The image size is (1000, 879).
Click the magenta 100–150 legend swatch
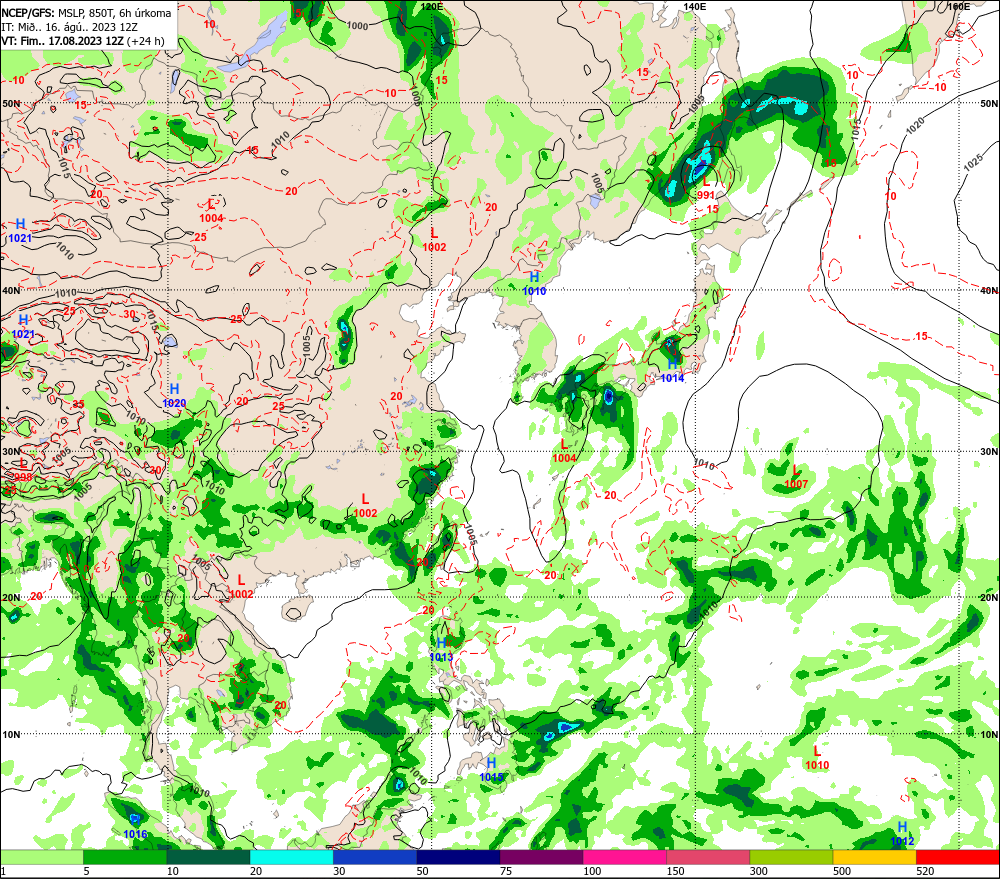pos(625,857)
